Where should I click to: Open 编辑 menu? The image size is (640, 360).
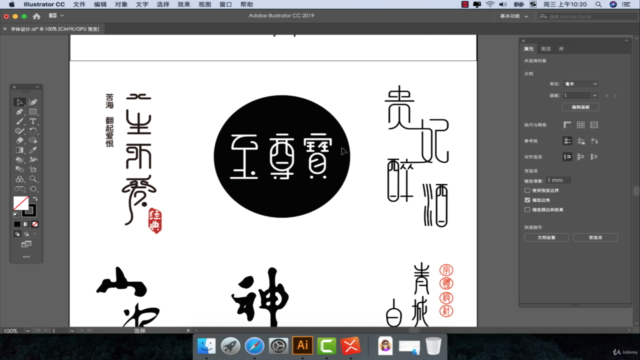(x=100, y=4)
